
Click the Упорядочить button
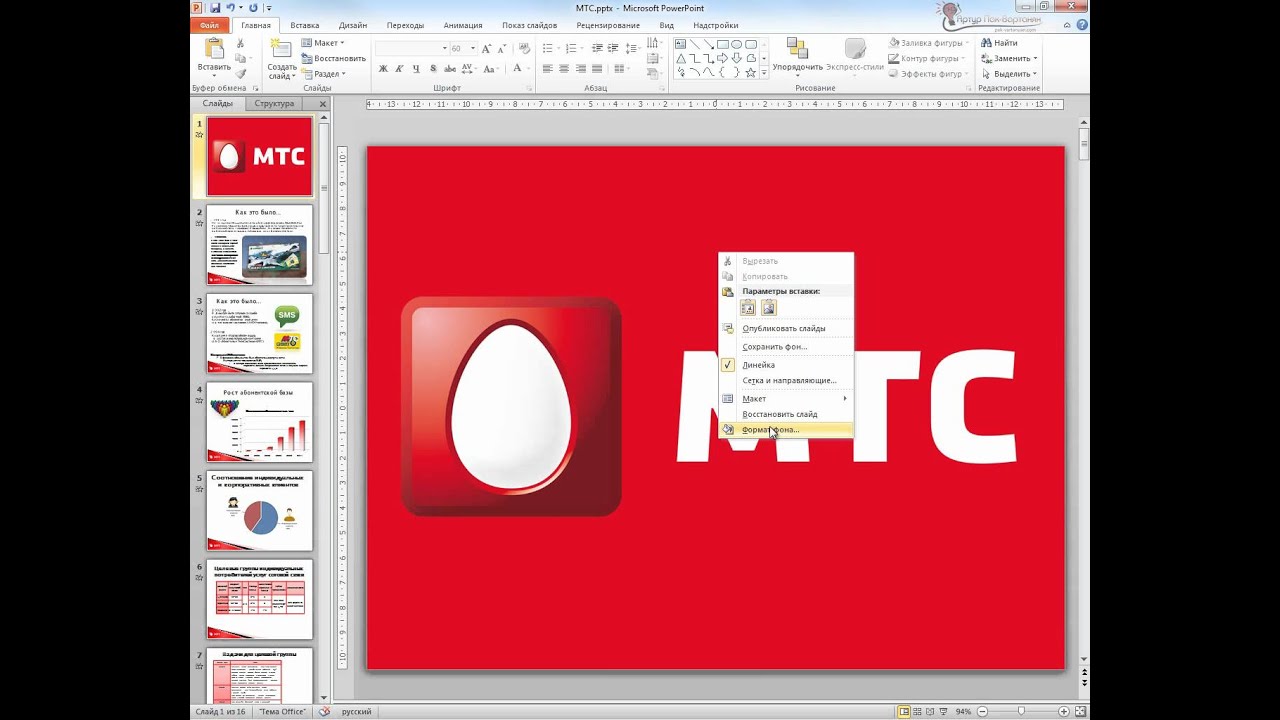point(797,58)
